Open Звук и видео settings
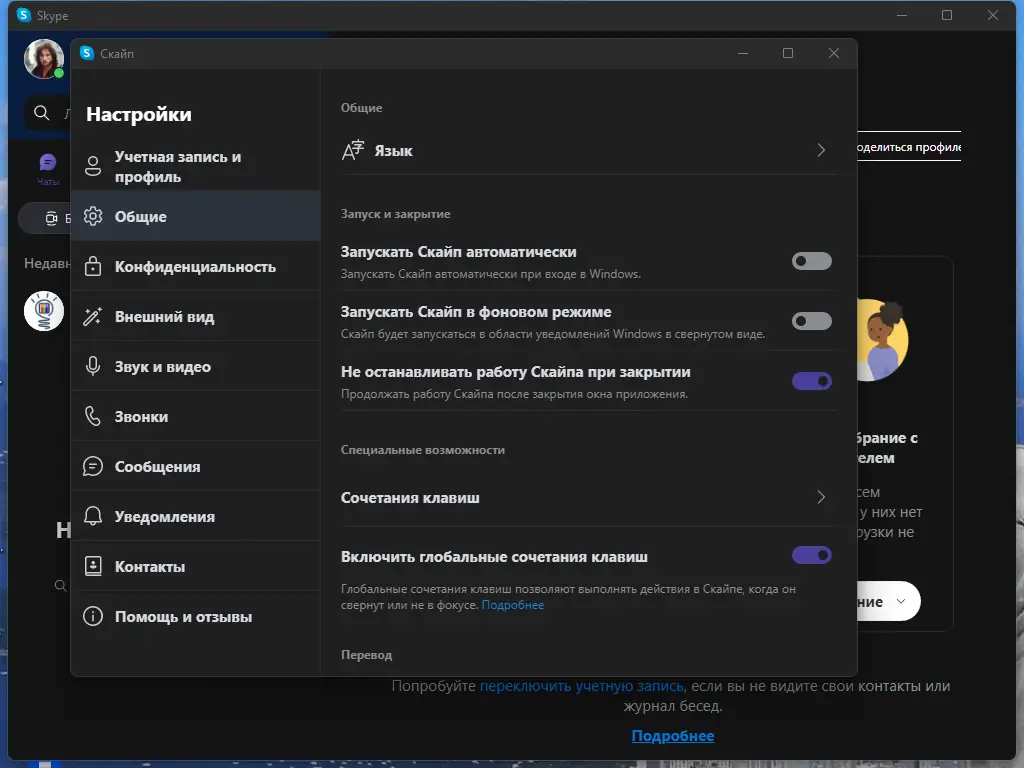 (195, 366)
